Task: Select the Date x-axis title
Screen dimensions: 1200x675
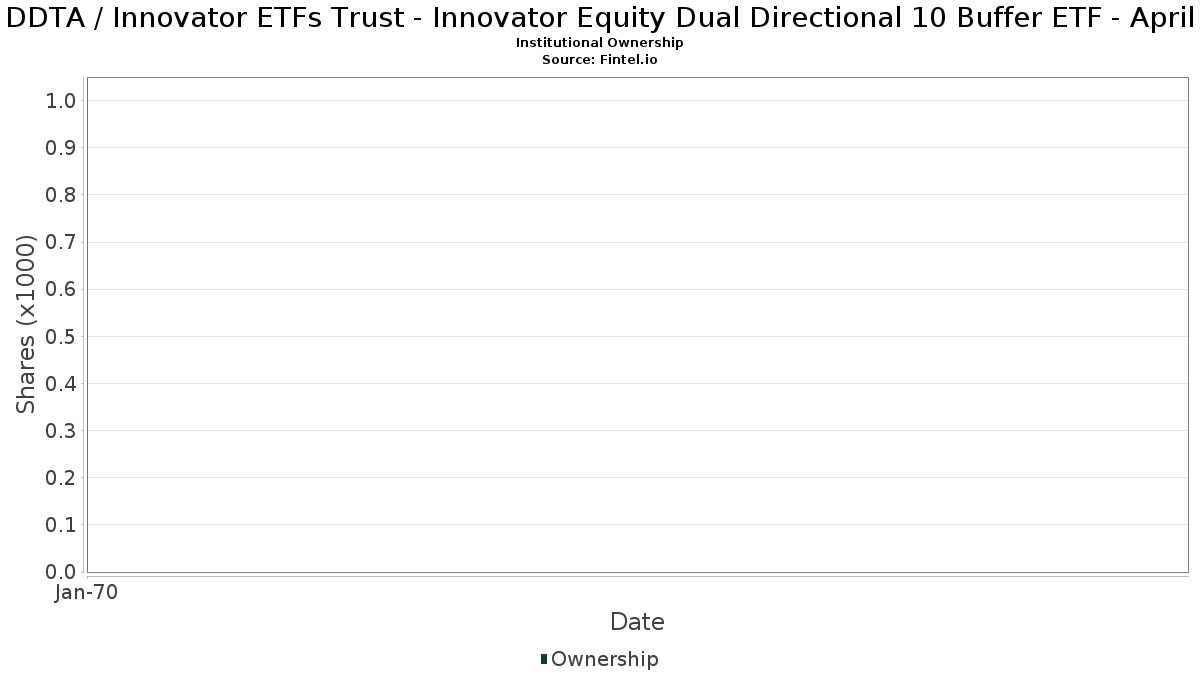Action: tap(637, 622)
